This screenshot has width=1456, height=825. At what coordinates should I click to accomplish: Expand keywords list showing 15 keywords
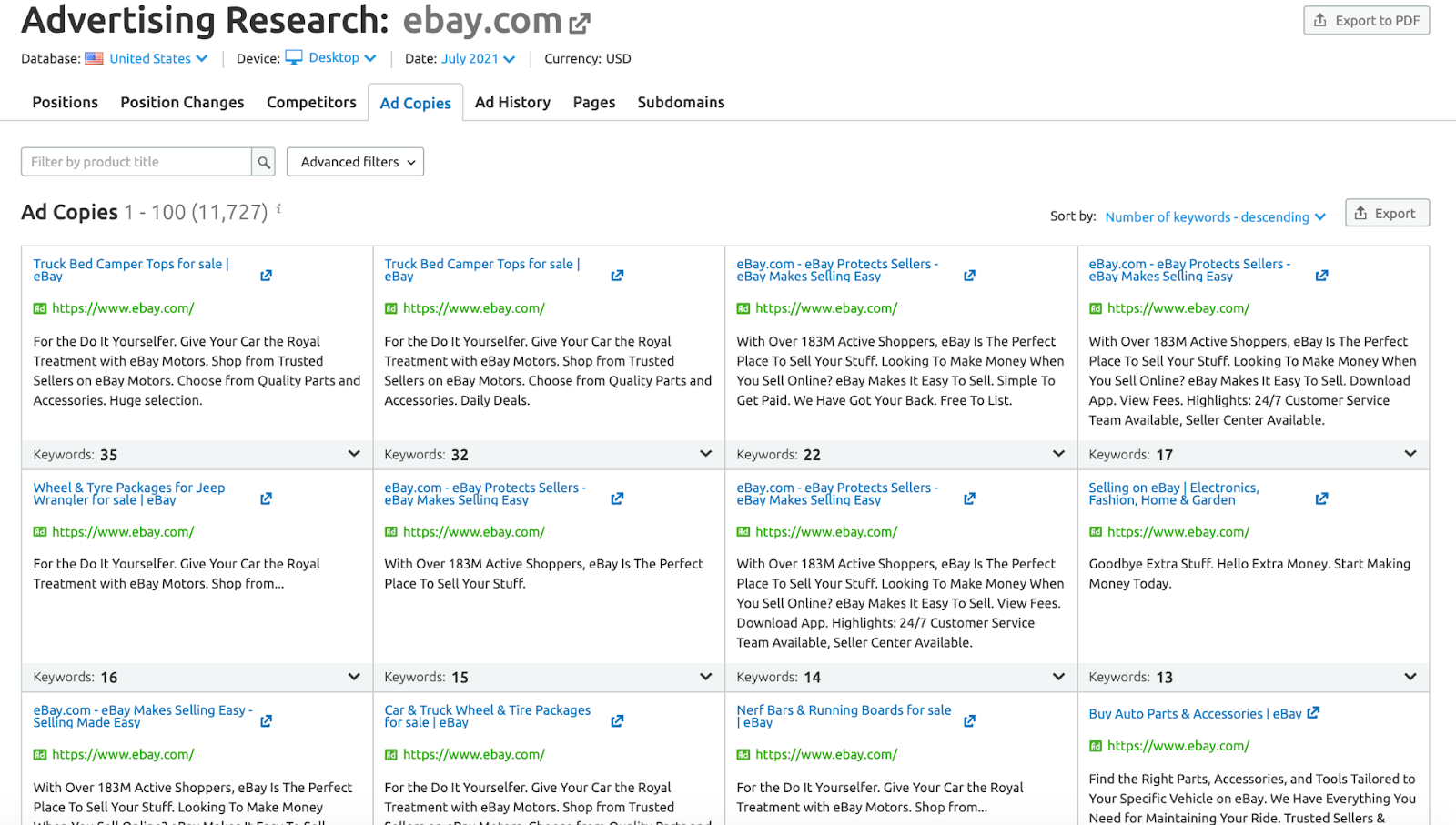coord(705,677)
